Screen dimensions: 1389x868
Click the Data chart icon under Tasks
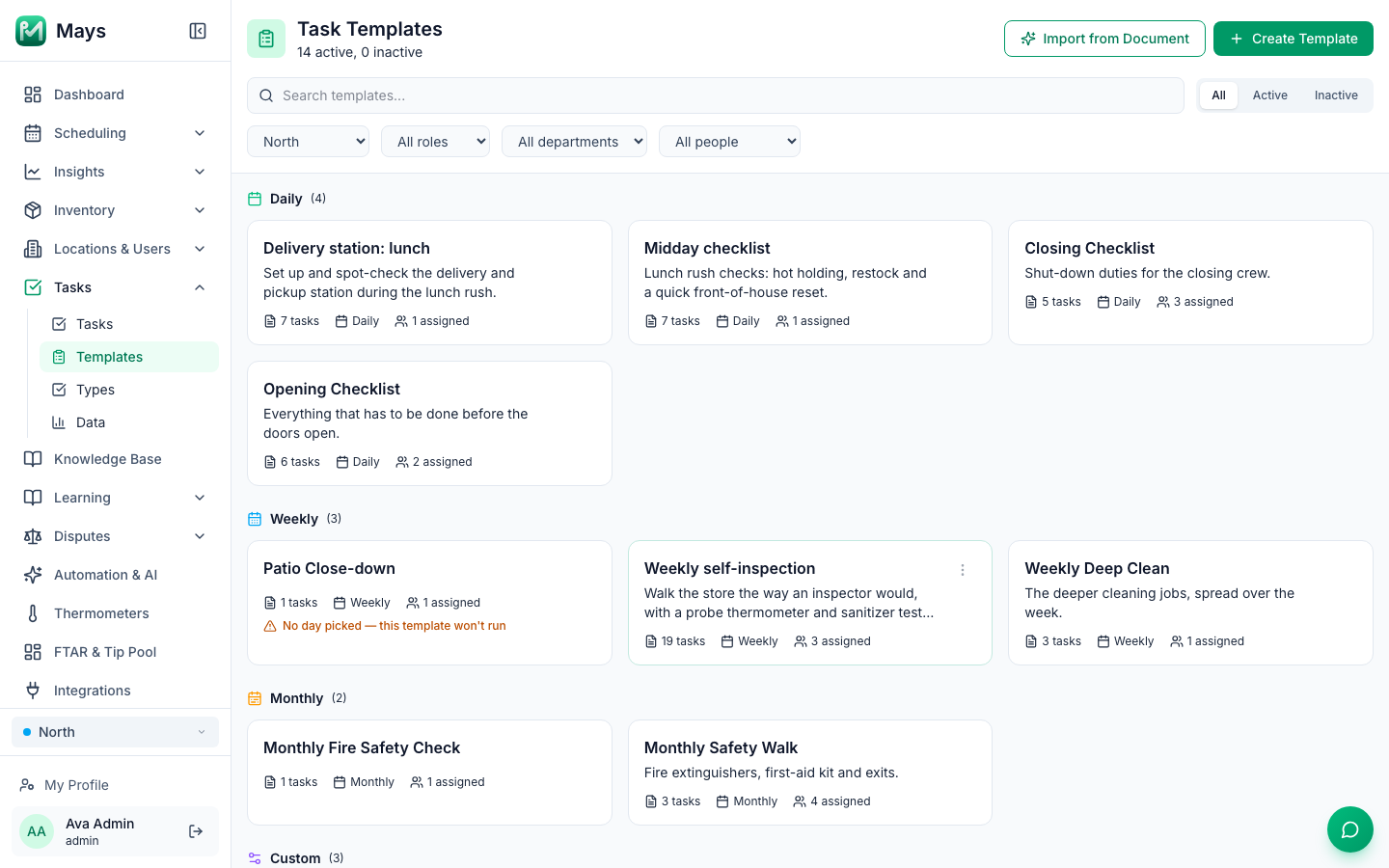click(59, 422)
